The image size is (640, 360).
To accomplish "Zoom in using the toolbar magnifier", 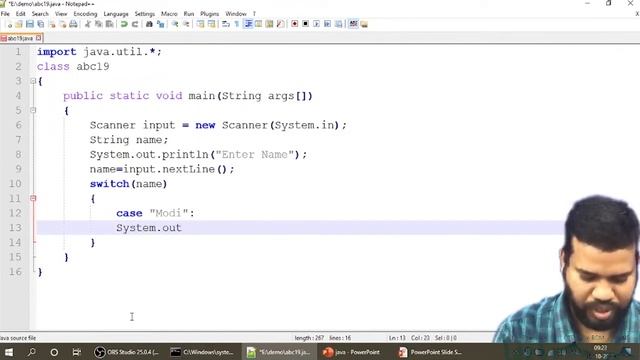I will [175, 24].
